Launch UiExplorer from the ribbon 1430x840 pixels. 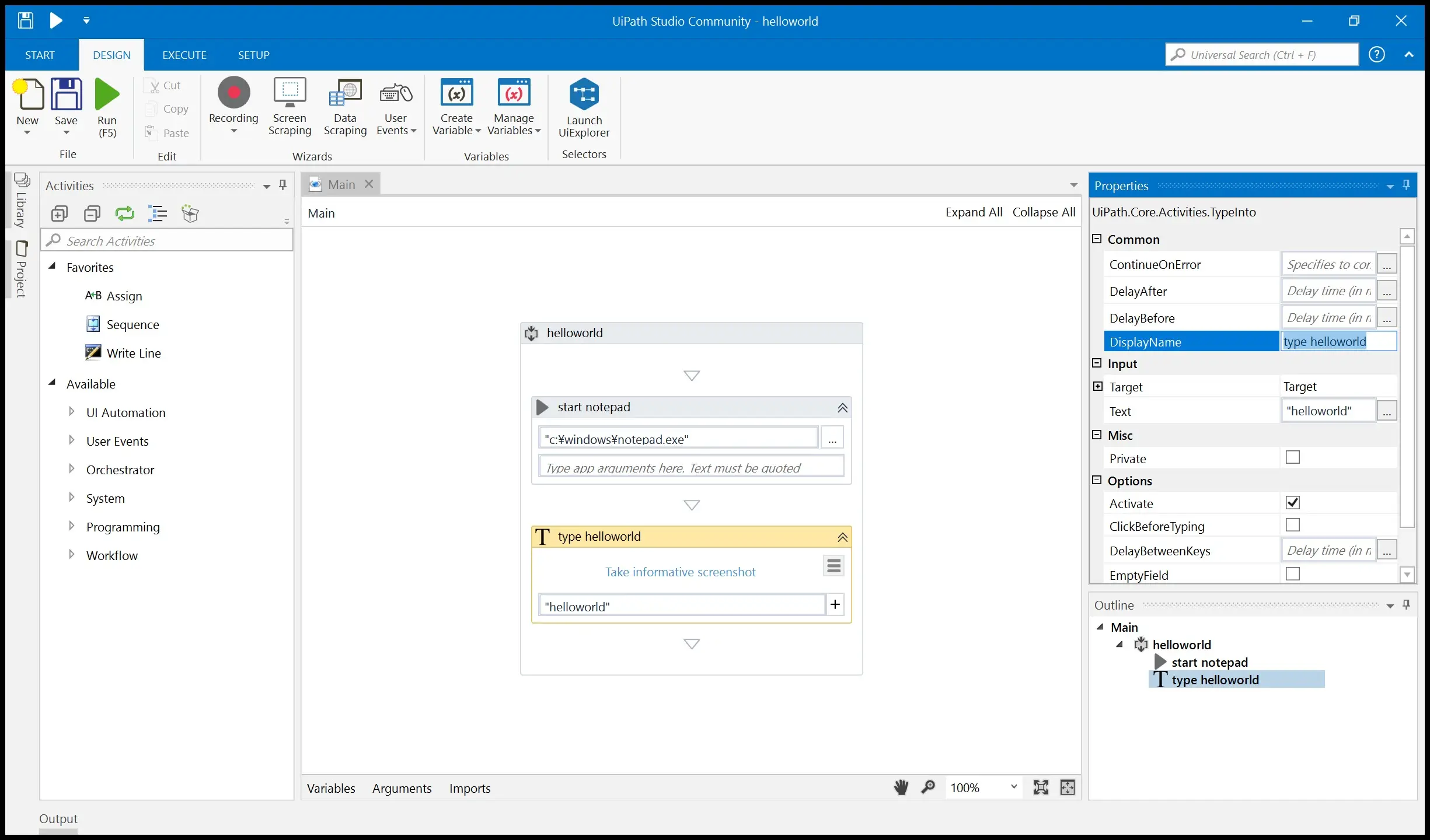click(x=584, y=108)
